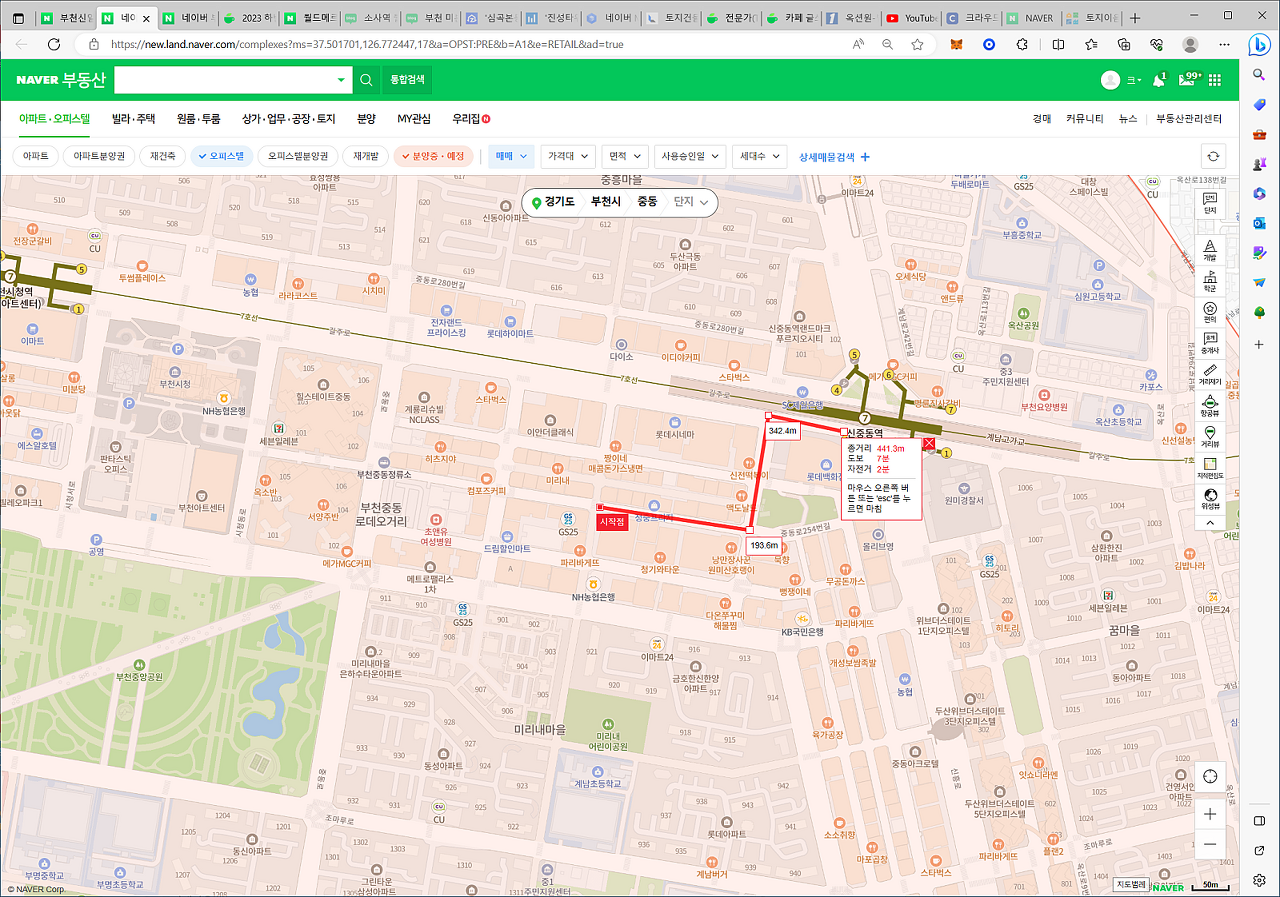Open the 단지 breadcrumb dropdown on map
This screenshot has width=1280, height=897.
tap(691, 202)
